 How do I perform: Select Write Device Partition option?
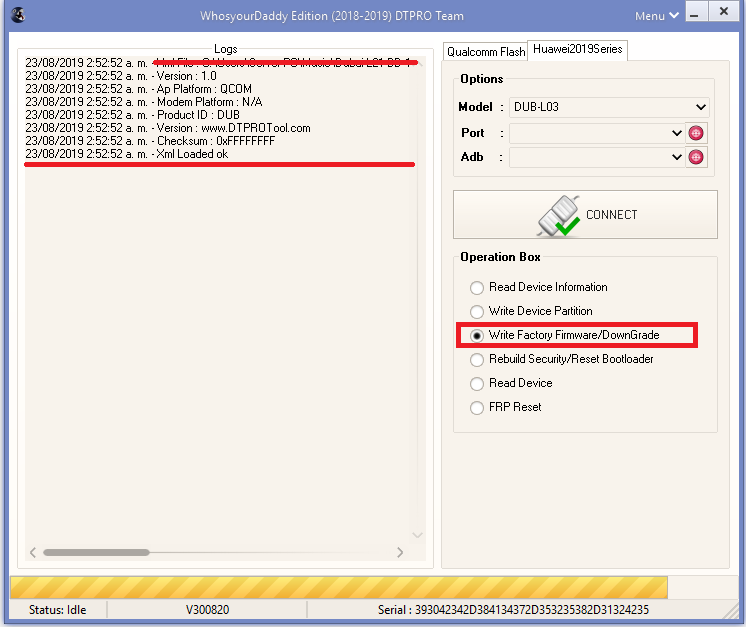pyautogui.click(x=531, y=311)
